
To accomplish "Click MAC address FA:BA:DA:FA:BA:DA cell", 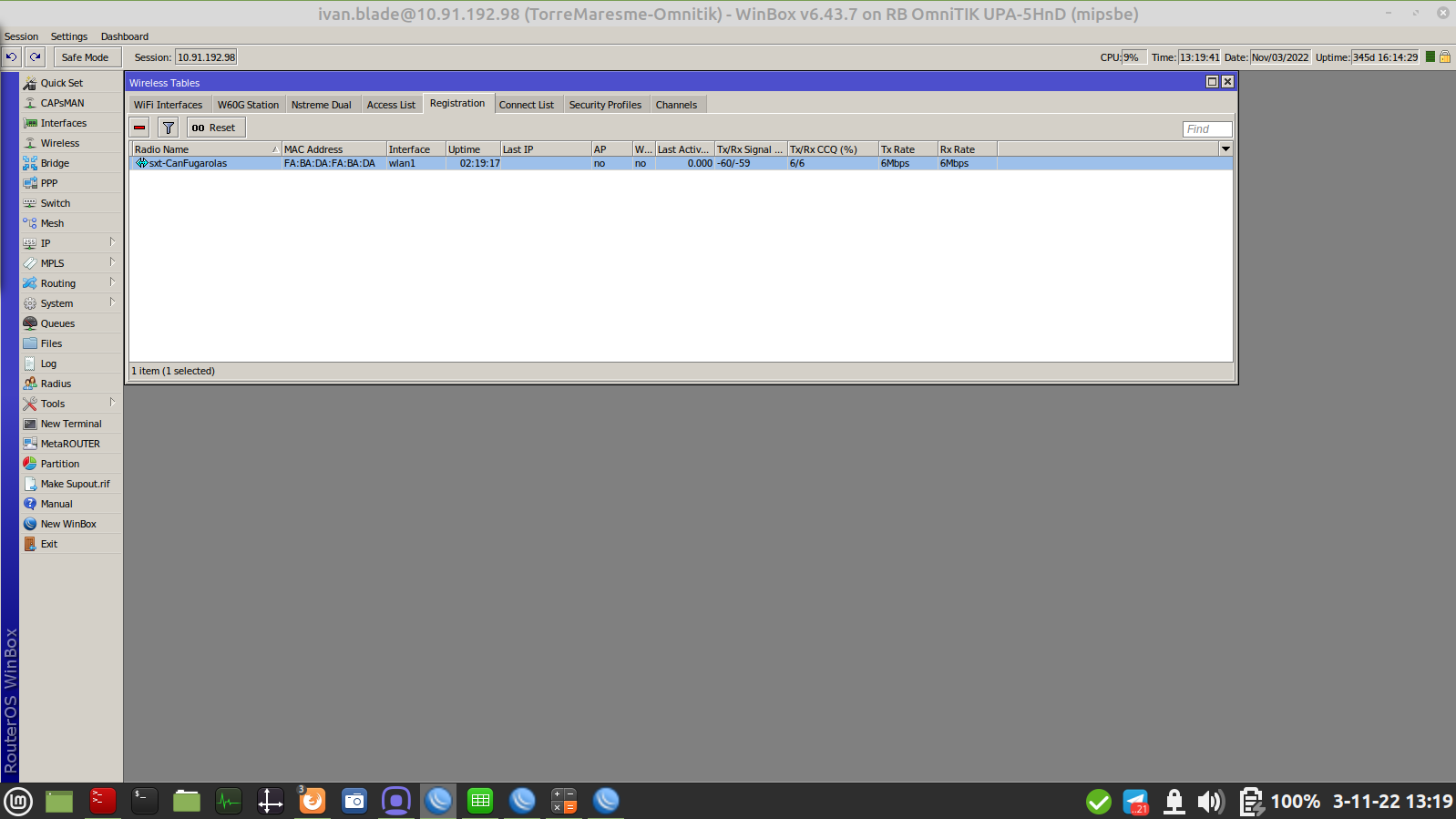I will 330,163.
